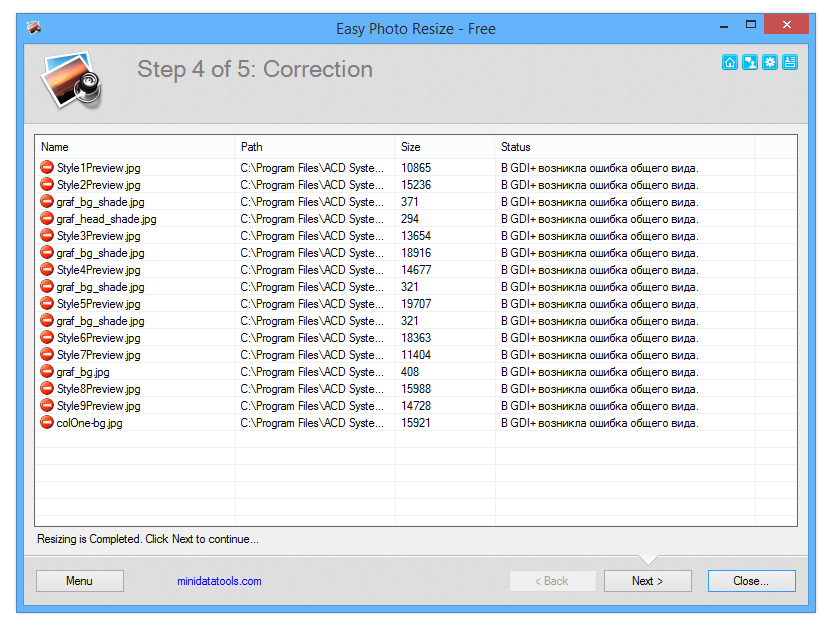This screenshot has height=625, width=838.
Task: Click the error icon beside Style2Preview.jpg
Action: [47, 184]
